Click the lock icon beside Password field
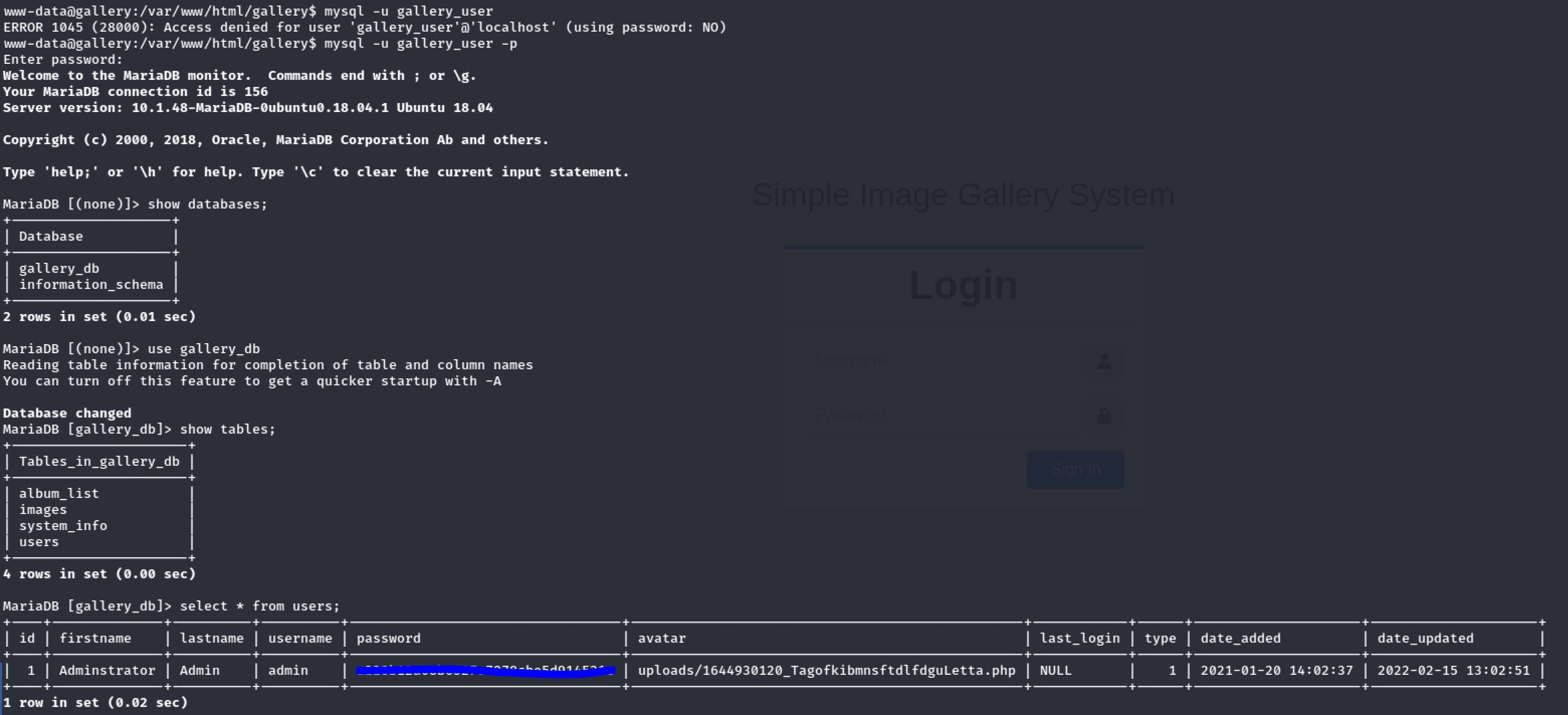The image size is (1568, 715). tap(1104, 416)
